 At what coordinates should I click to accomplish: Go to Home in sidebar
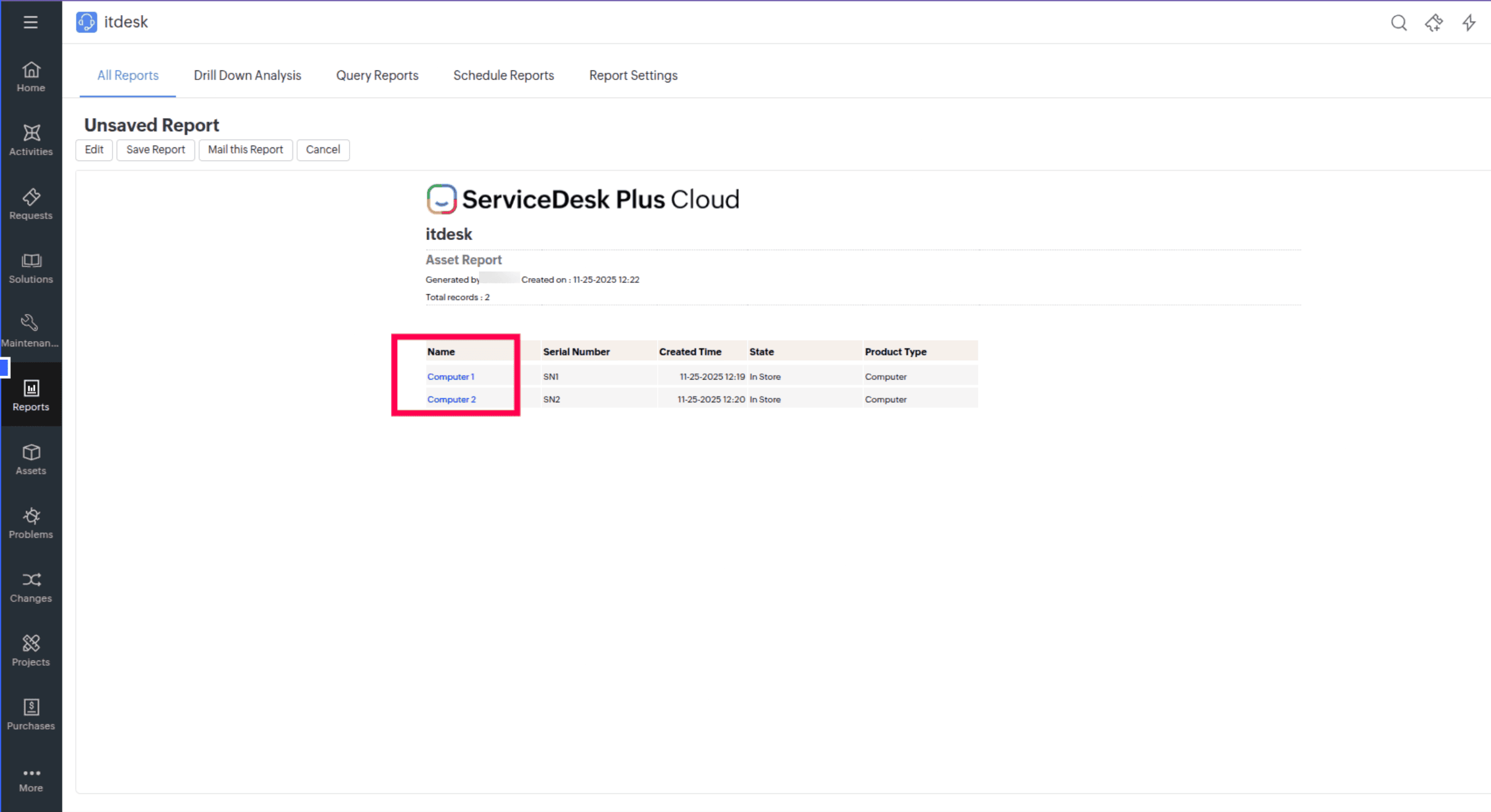tap(31, 77)
